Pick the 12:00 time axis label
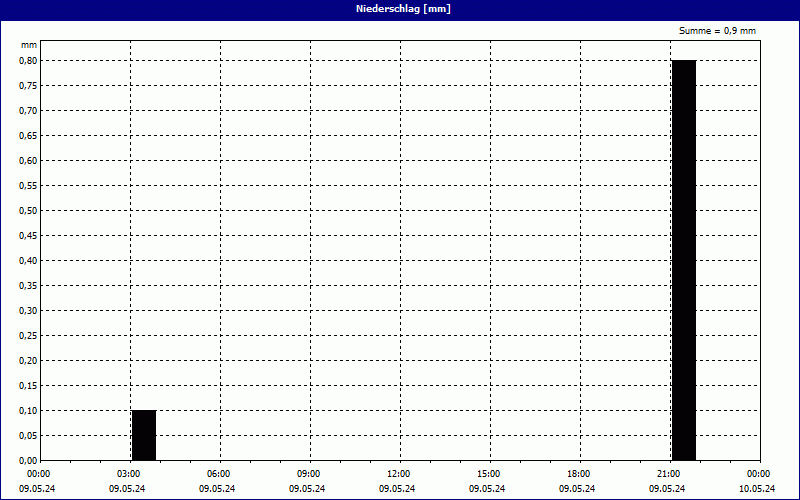 (x=398, y=473)
